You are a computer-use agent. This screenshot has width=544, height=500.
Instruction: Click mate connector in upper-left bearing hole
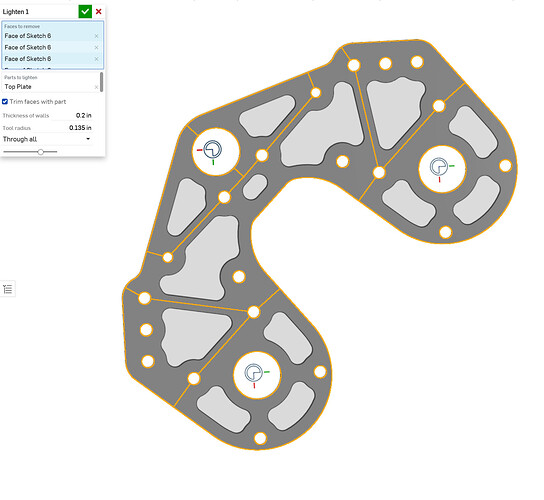coord(212,151)
